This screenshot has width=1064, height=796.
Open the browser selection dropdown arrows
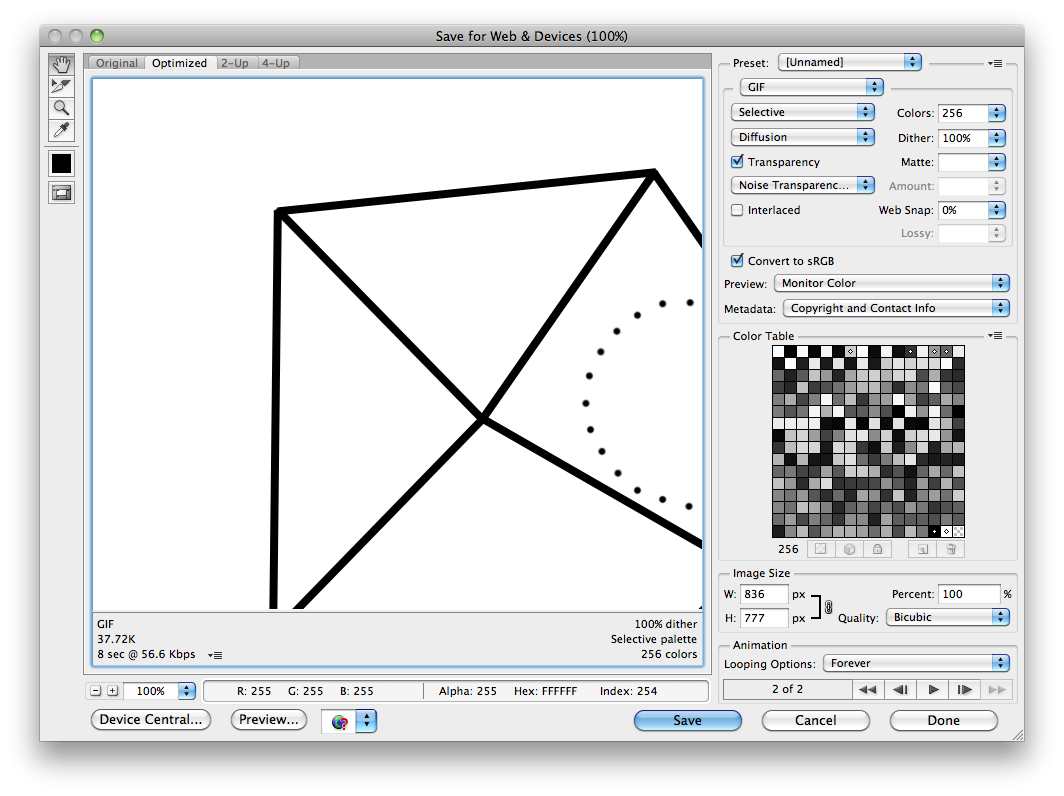coord(366,721)
